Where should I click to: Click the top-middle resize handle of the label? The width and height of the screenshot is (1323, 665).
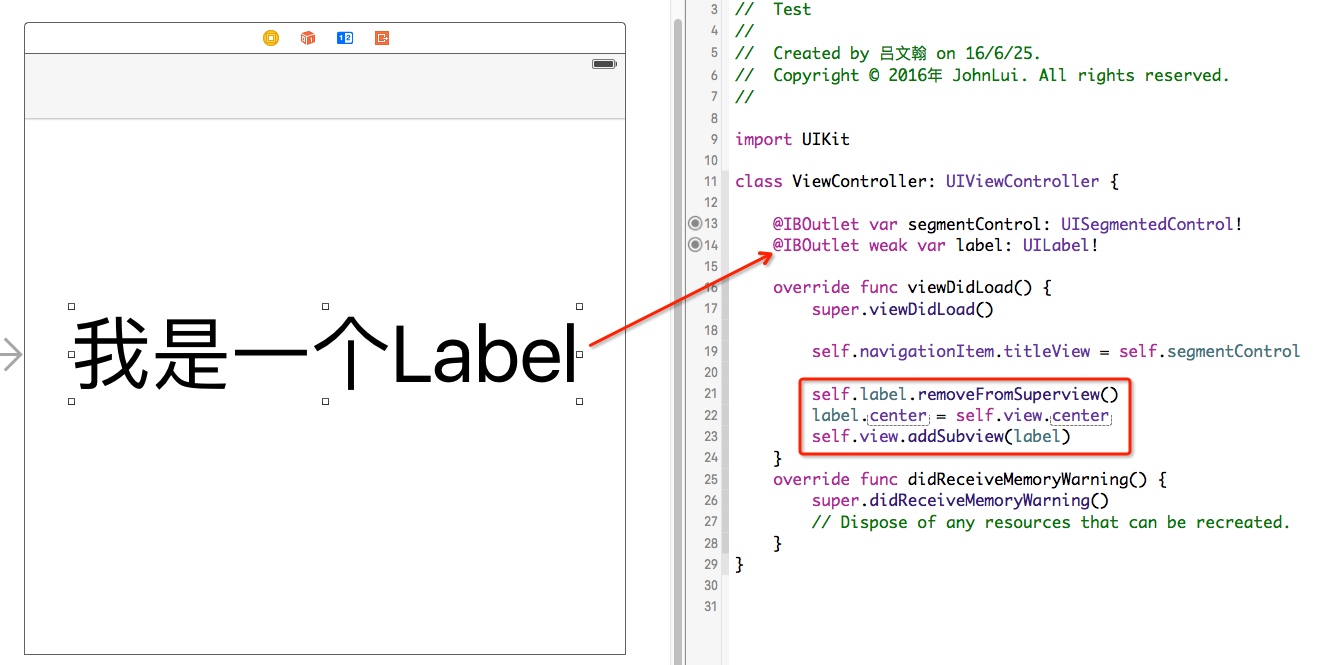pos(326,306)
